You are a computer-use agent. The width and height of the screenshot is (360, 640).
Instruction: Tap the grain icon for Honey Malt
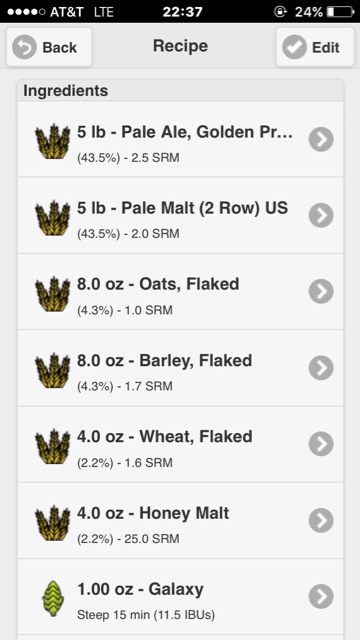[x=53, y=523]
